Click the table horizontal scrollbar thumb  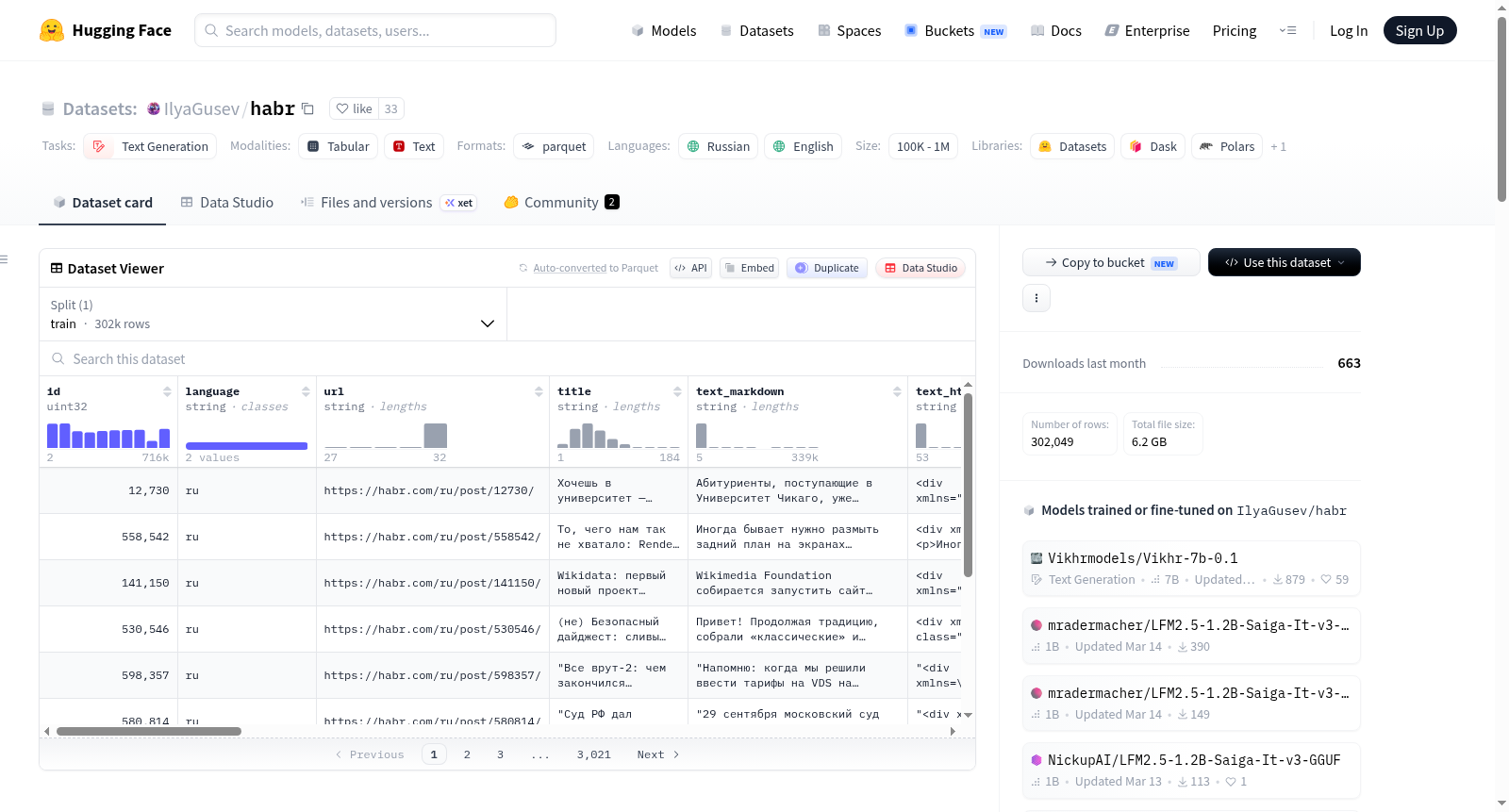point(149,731)
